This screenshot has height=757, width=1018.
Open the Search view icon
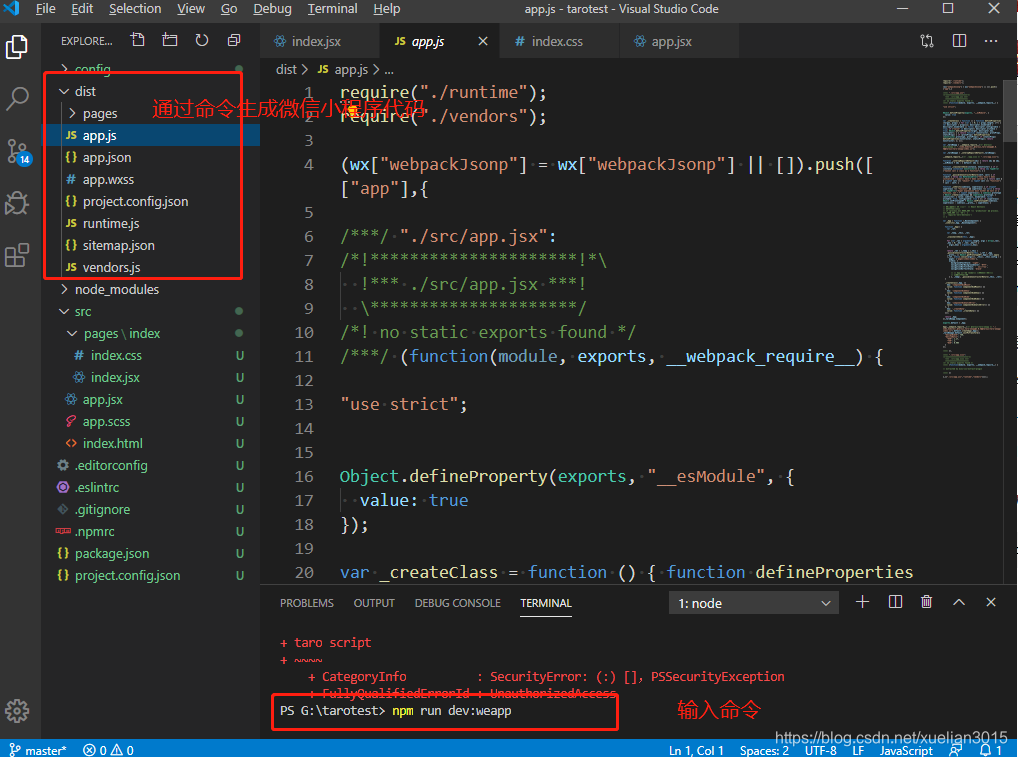click(17, 99)
